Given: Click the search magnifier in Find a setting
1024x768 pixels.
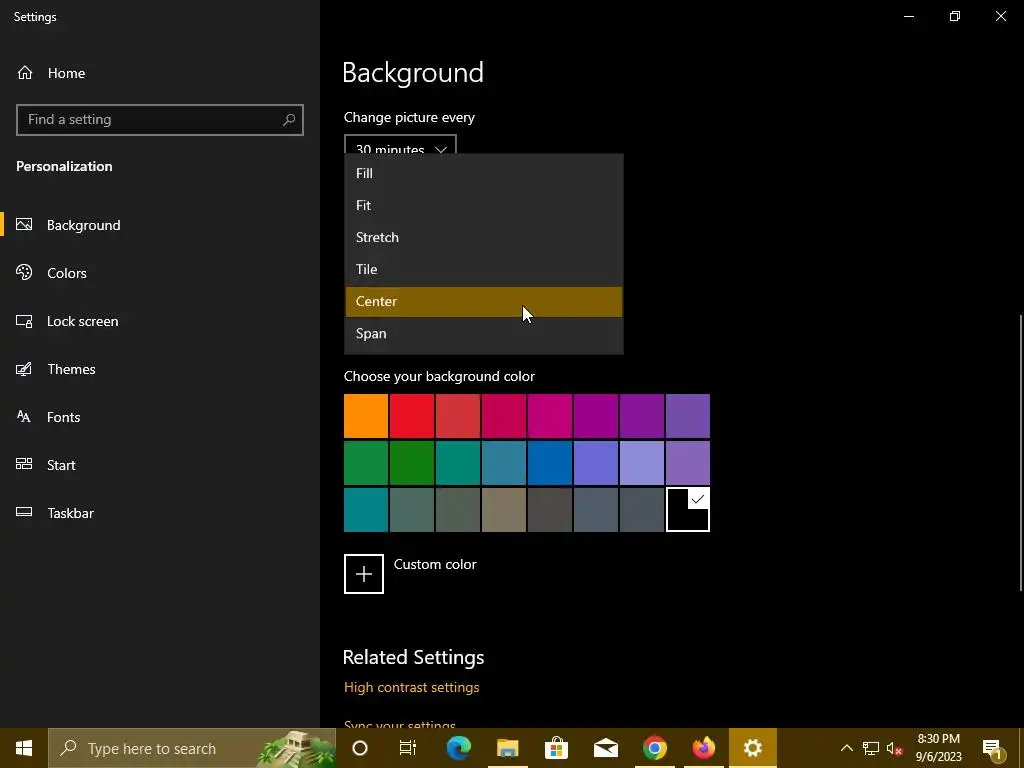Looking at the screenshot, I should click(289, 120).
